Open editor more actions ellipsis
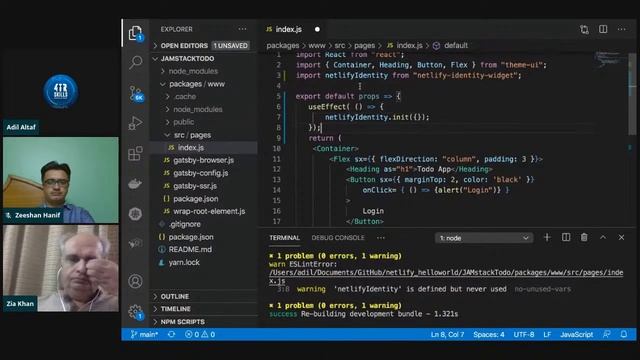 621,29
